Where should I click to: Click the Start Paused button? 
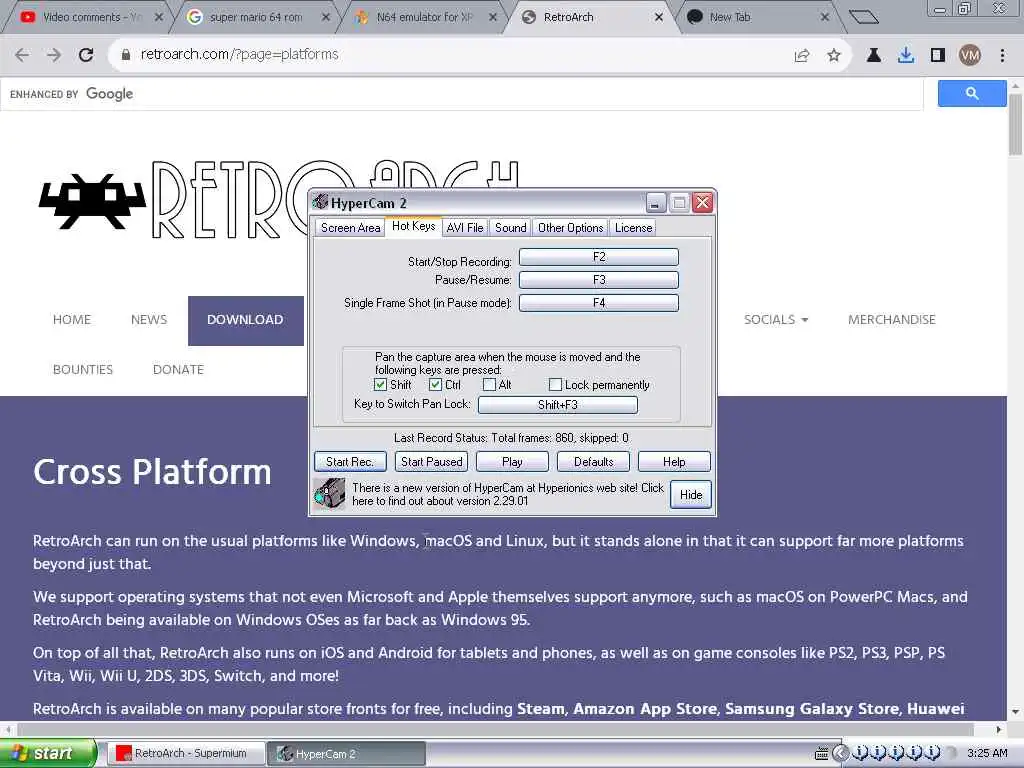[432, 462]
